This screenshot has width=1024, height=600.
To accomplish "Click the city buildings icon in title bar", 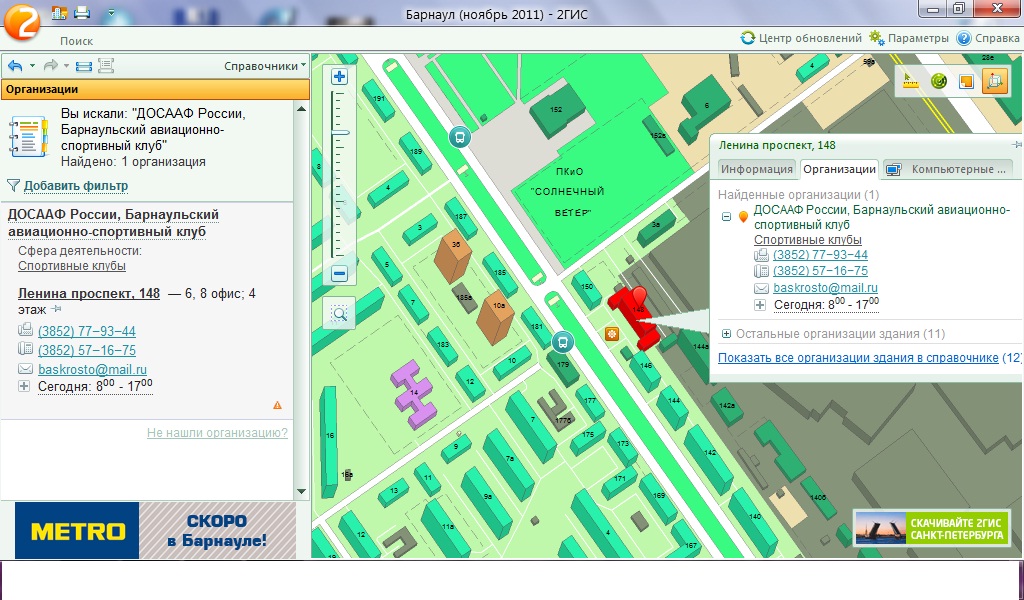I will (x=59, y=12).
